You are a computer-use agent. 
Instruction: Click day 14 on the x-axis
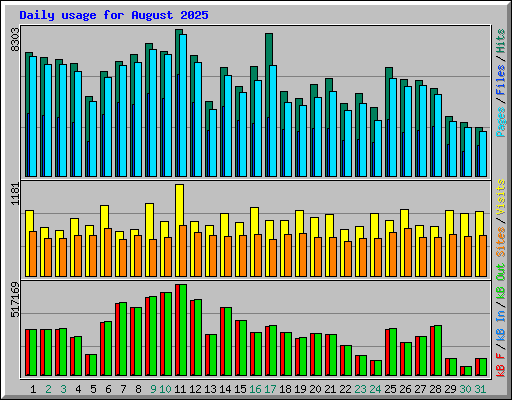click(x=225, y=389)
